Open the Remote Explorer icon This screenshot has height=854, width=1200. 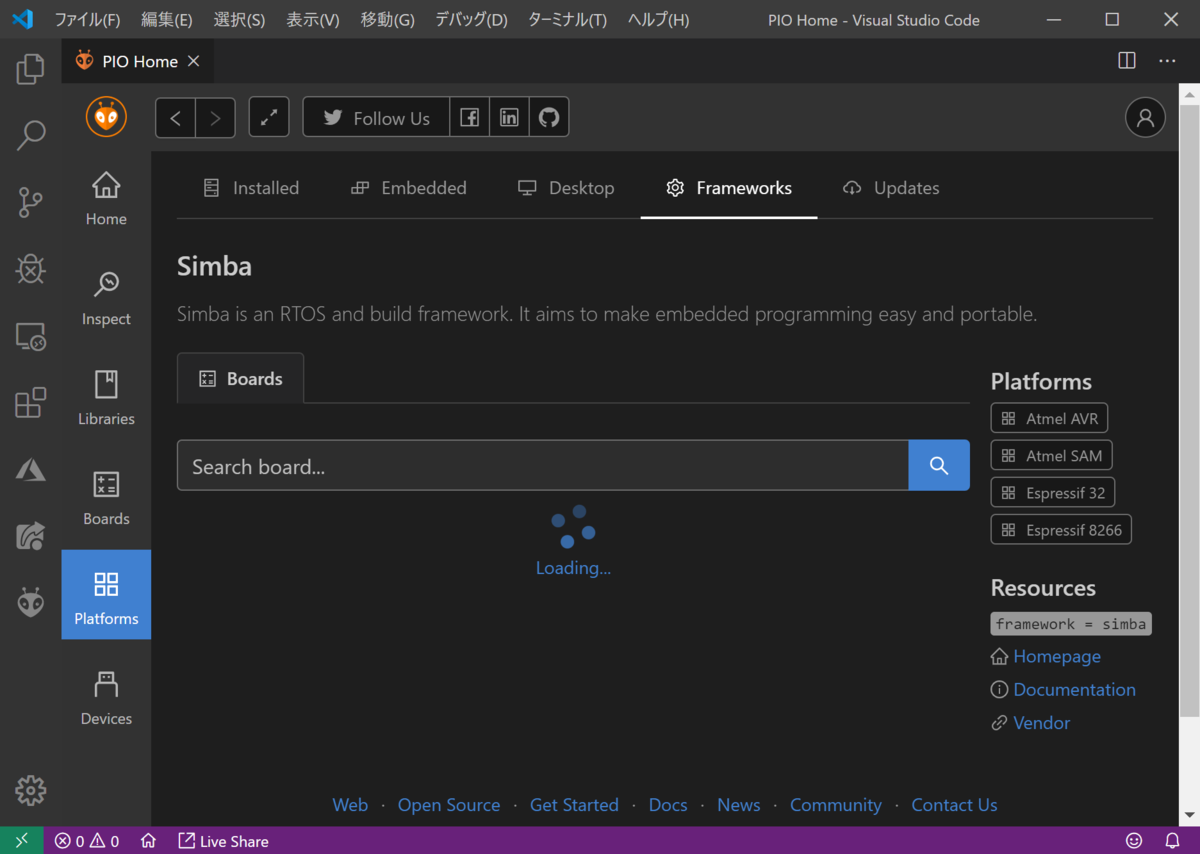[30, 336]
